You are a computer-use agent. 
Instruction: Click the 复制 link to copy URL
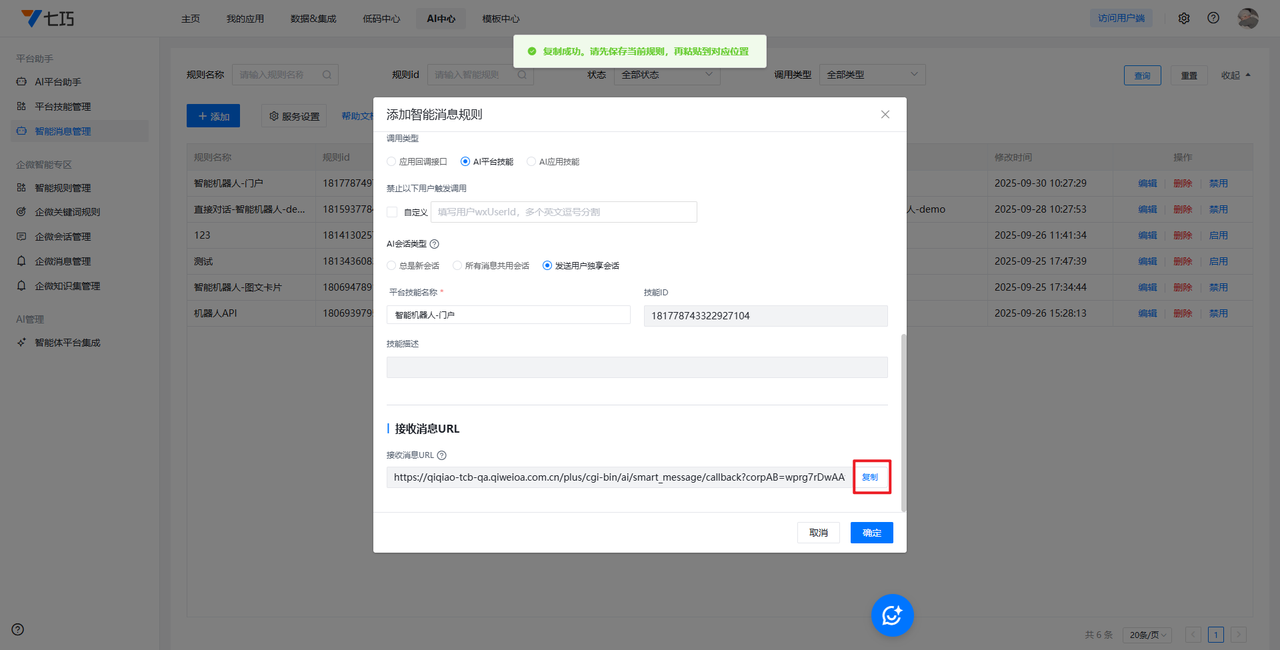coord(871,477)
